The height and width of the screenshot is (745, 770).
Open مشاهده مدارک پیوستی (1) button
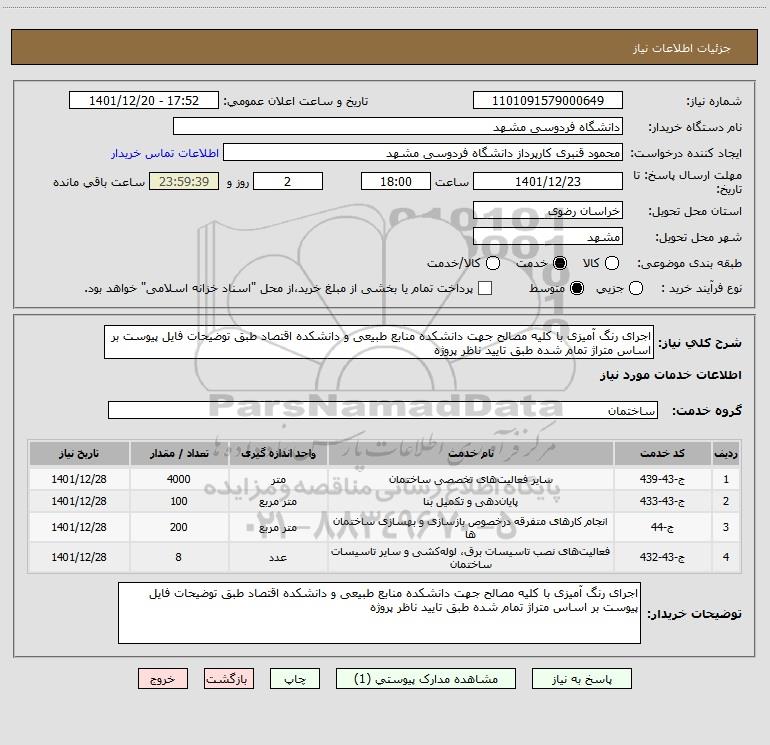(x=426, y=679)
